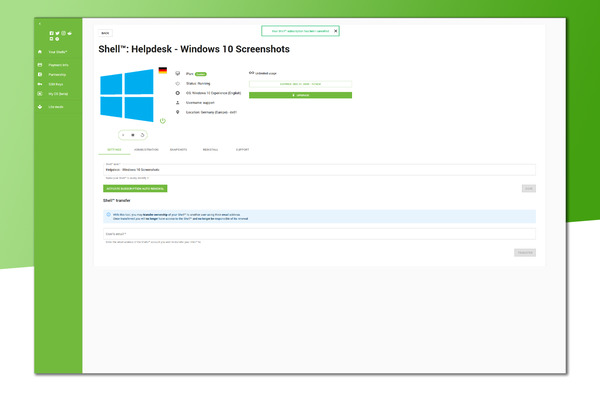Switch to the Support tab
This screenshot has height=400, width=600.
pos(242,148)
